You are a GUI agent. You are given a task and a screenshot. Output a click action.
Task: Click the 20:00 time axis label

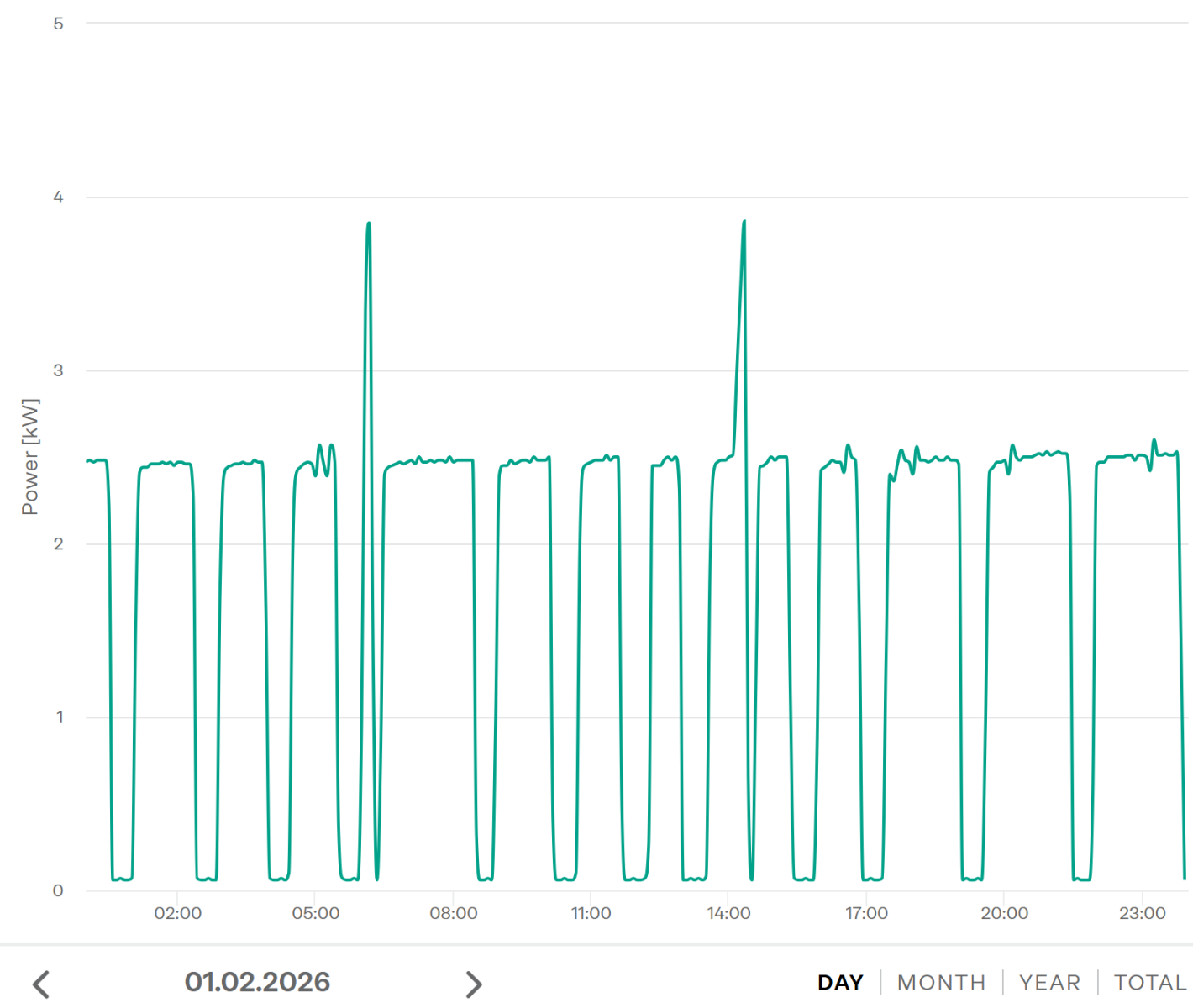click(x=1004, y=913)
